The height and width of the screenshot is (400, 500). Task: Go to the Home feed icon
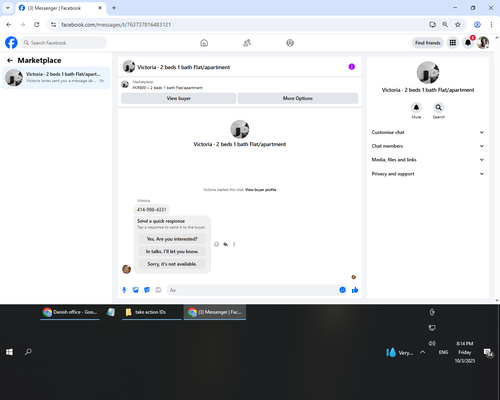point(204,43)
